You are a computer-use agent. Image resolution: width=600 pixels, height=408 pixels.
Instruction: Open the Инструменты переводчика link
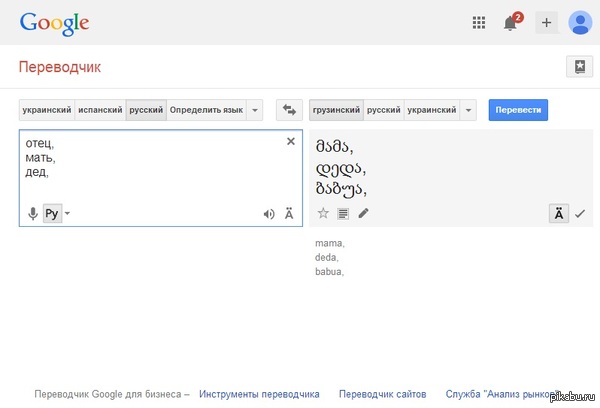tap(259, 394)
